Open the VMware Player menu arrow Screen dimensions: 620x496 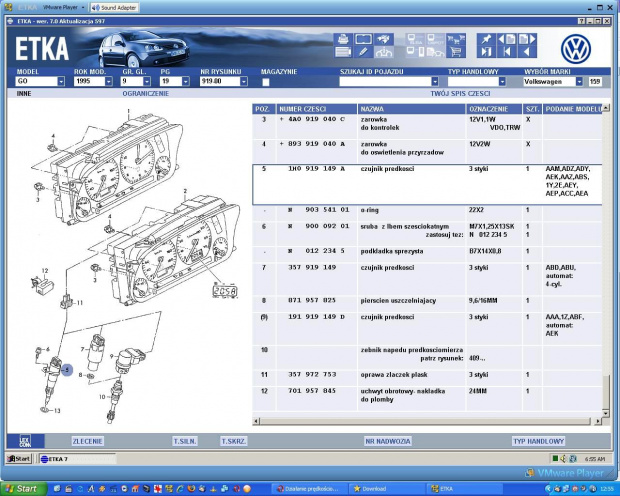pyautogui.click(x=83, y=8)
